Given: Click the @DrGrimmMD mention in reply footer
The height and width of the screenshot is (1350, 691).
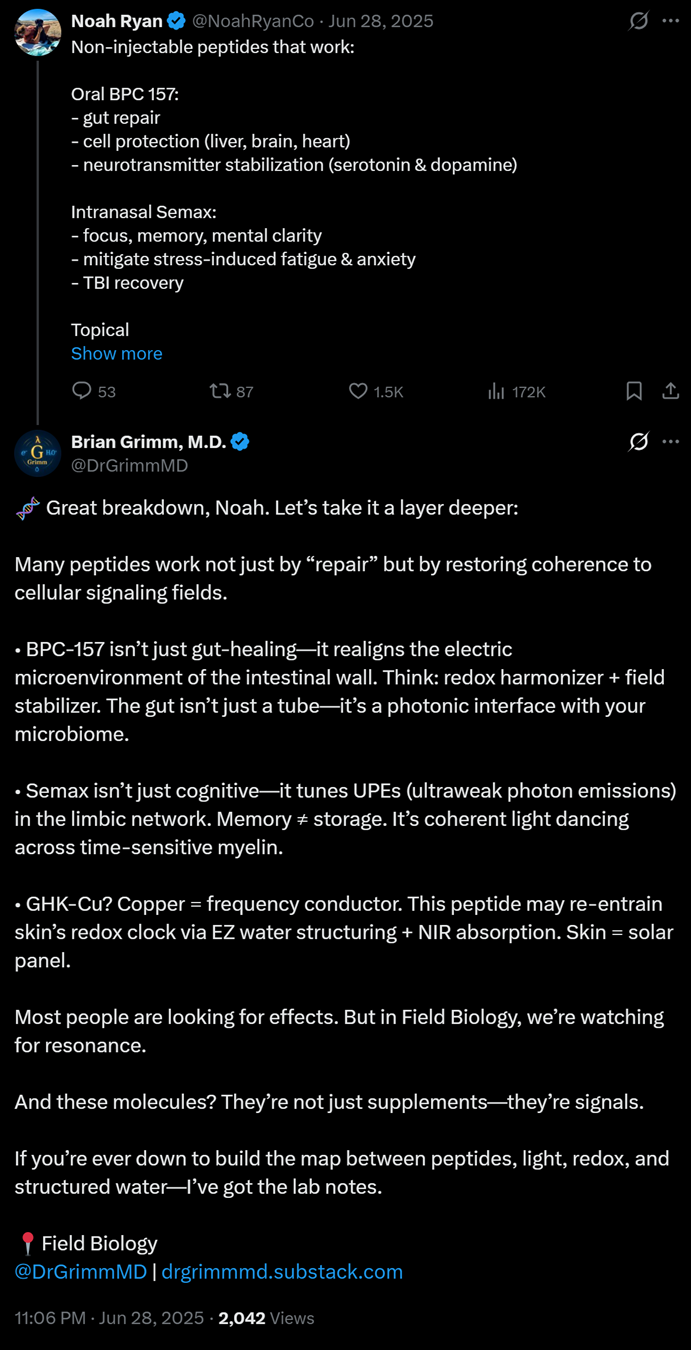Looking at the screenshot, I should [x=80, y=1272].
